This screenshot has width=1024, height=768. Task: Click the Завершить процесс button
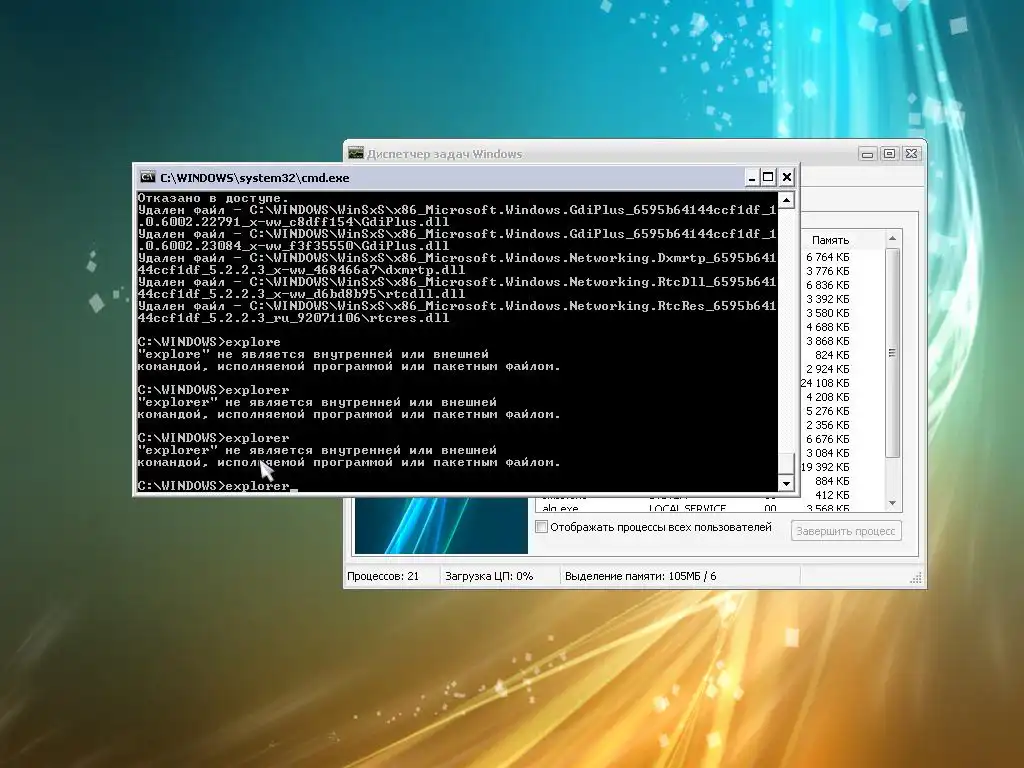(x=846, y=531)
